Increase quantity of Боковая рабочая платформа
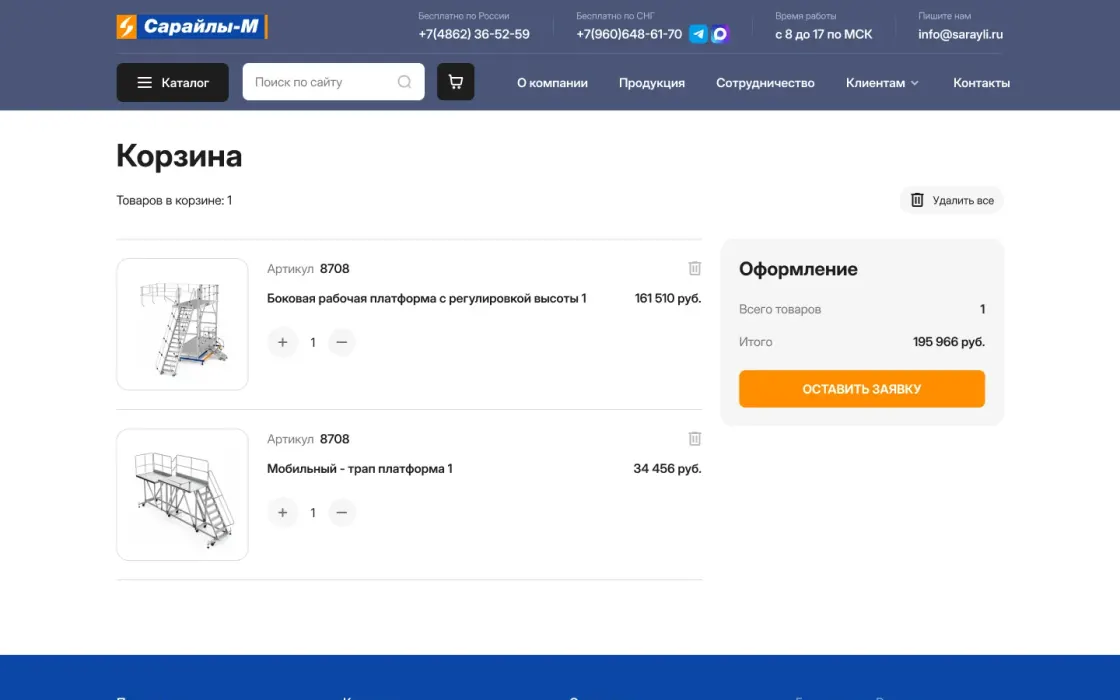1120x700 pixels. click(x=283, y=342)
